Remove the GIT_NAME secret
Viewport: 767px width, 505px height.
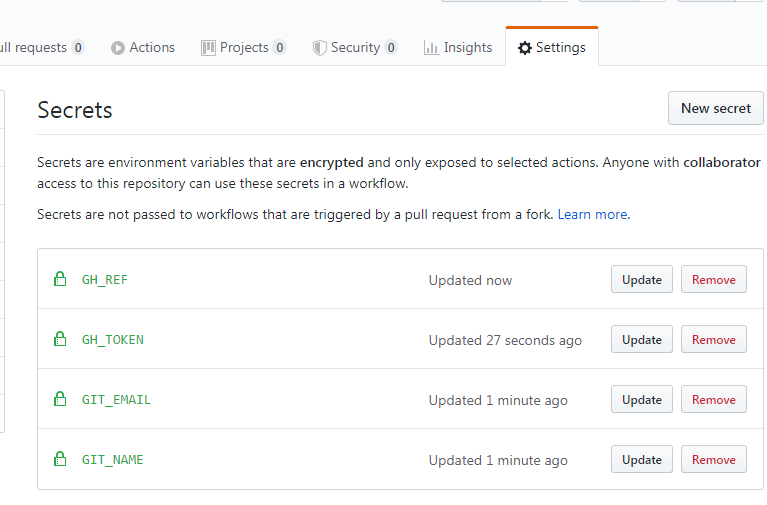(x=713, y=459)
